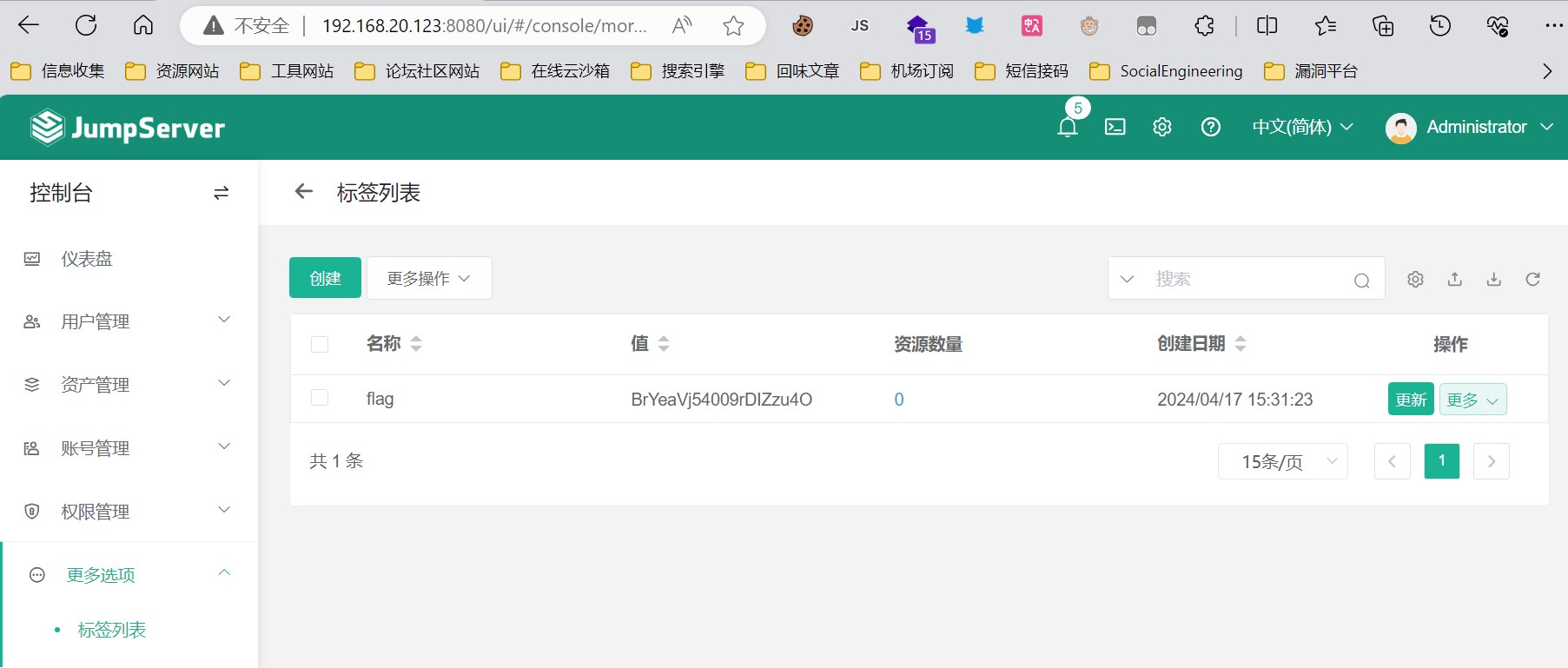Expand the 用户管理 sidebar section

129,321
